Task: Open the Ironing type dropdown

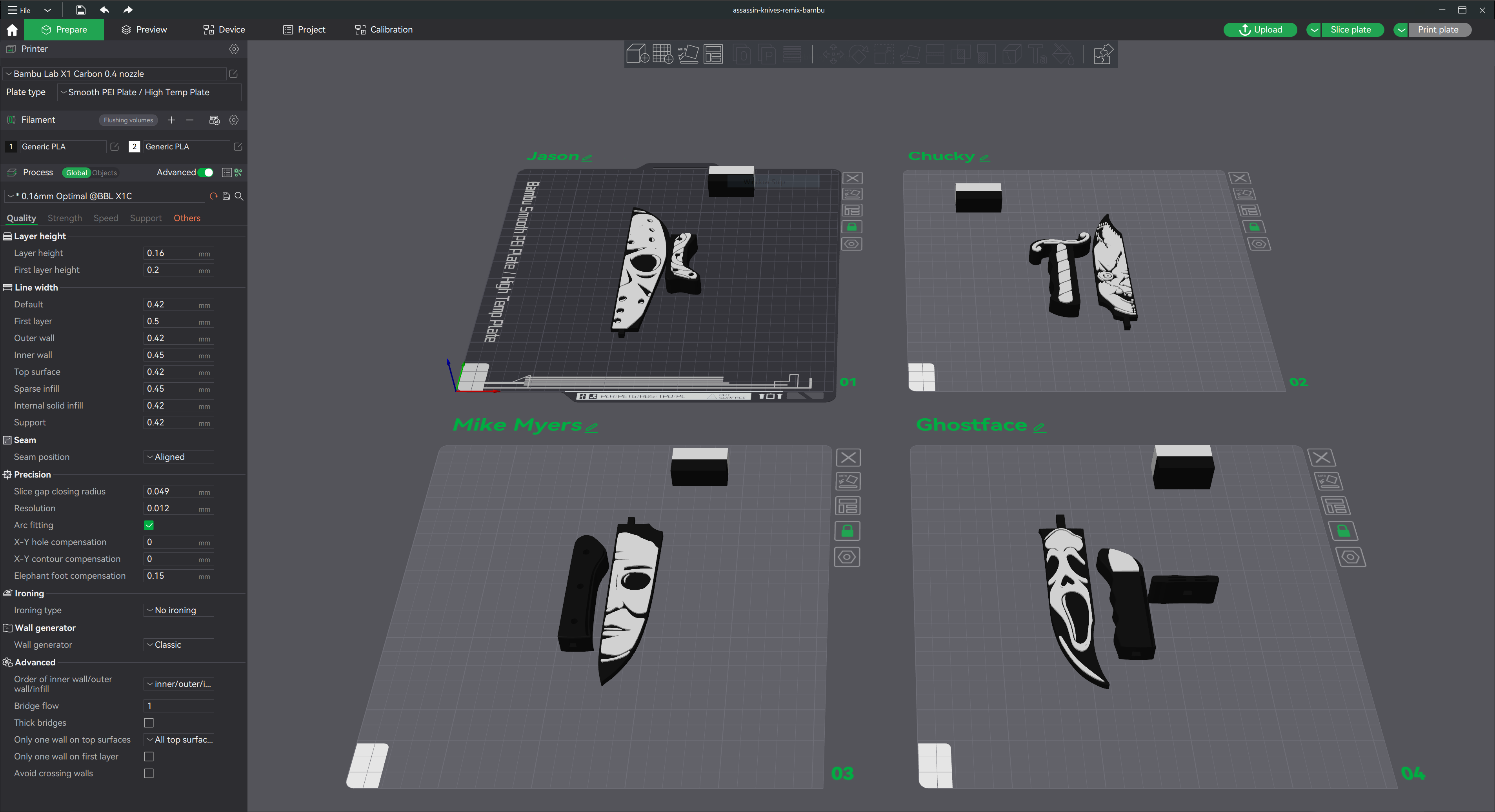Action: [178, 610]
